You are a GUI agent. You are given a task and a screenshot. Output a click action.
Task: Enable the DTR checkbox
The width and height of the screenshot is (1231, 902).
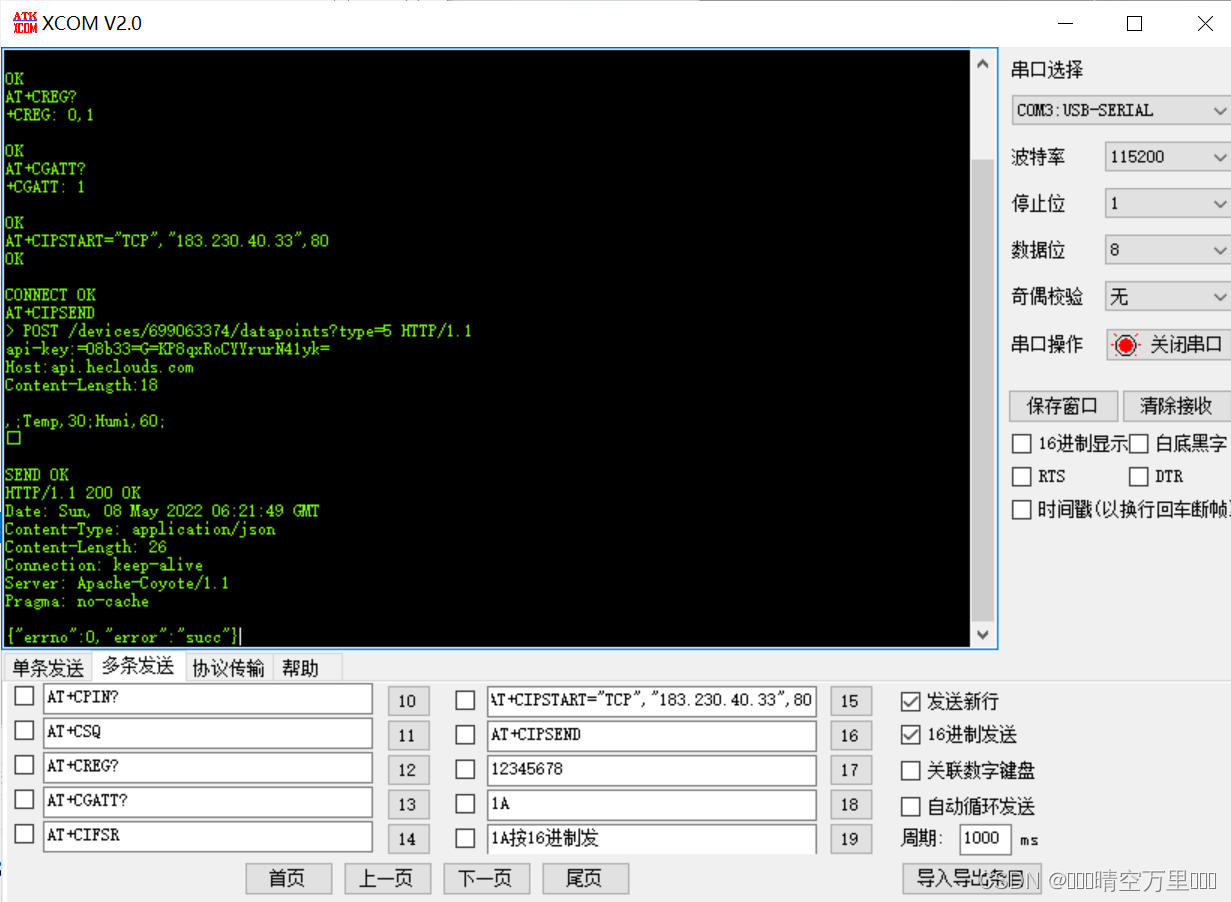1138,477
